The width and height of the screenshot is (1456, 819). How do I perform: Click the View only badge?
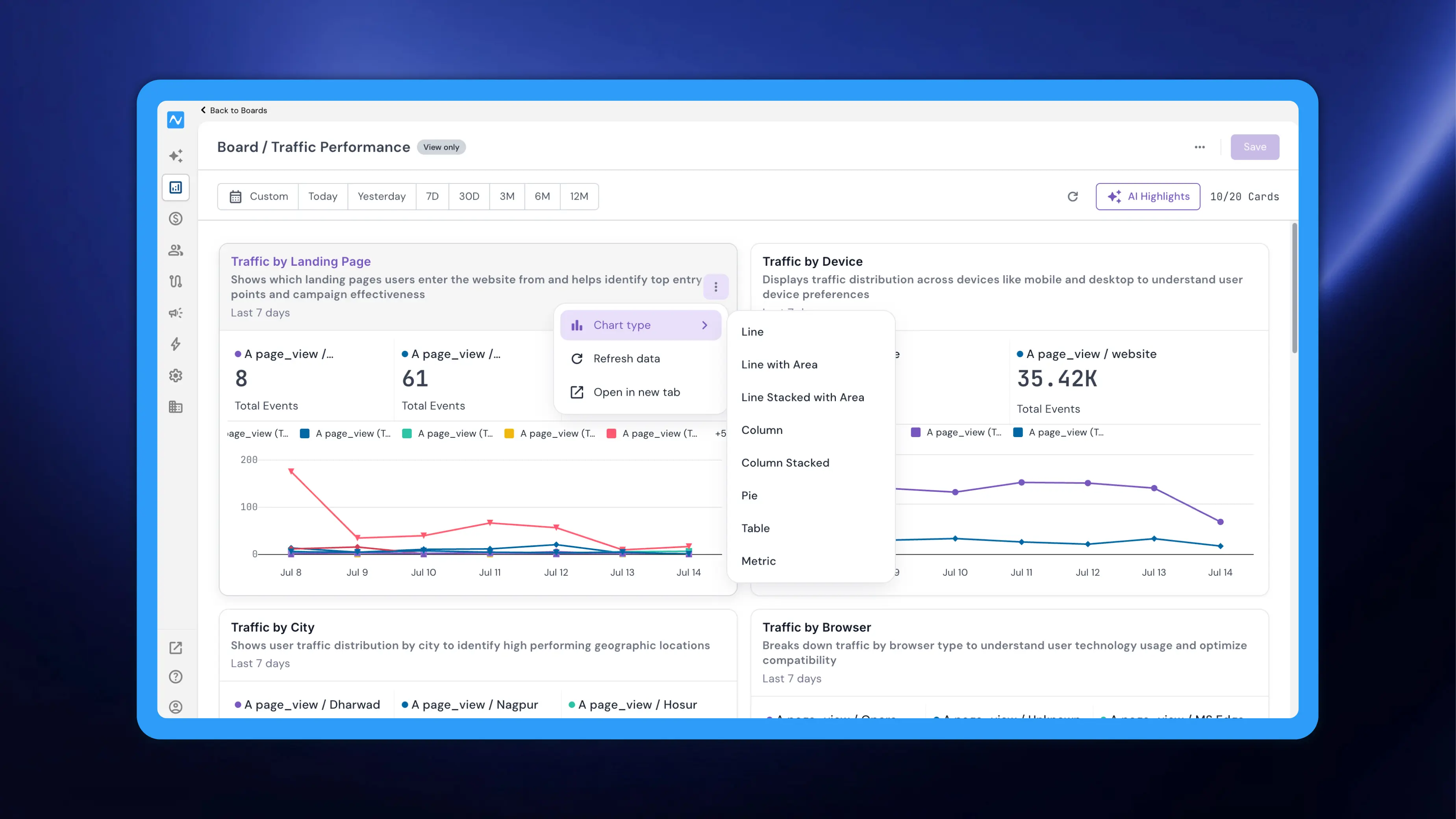[441, 147]
